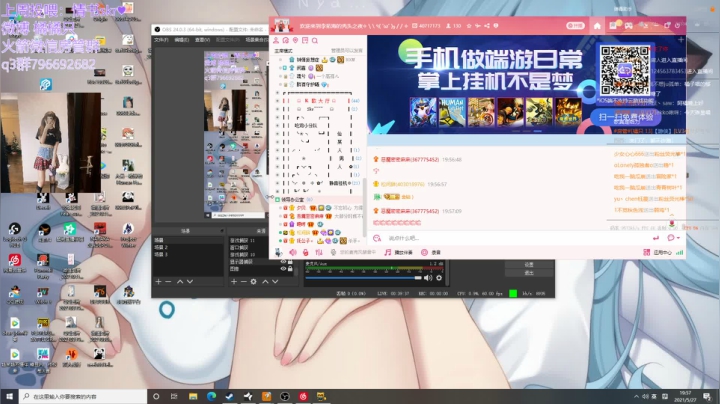The image size is (720, 404).
Task: Click the speaker volume icon in chat toolbar
Action: [292, 252]
